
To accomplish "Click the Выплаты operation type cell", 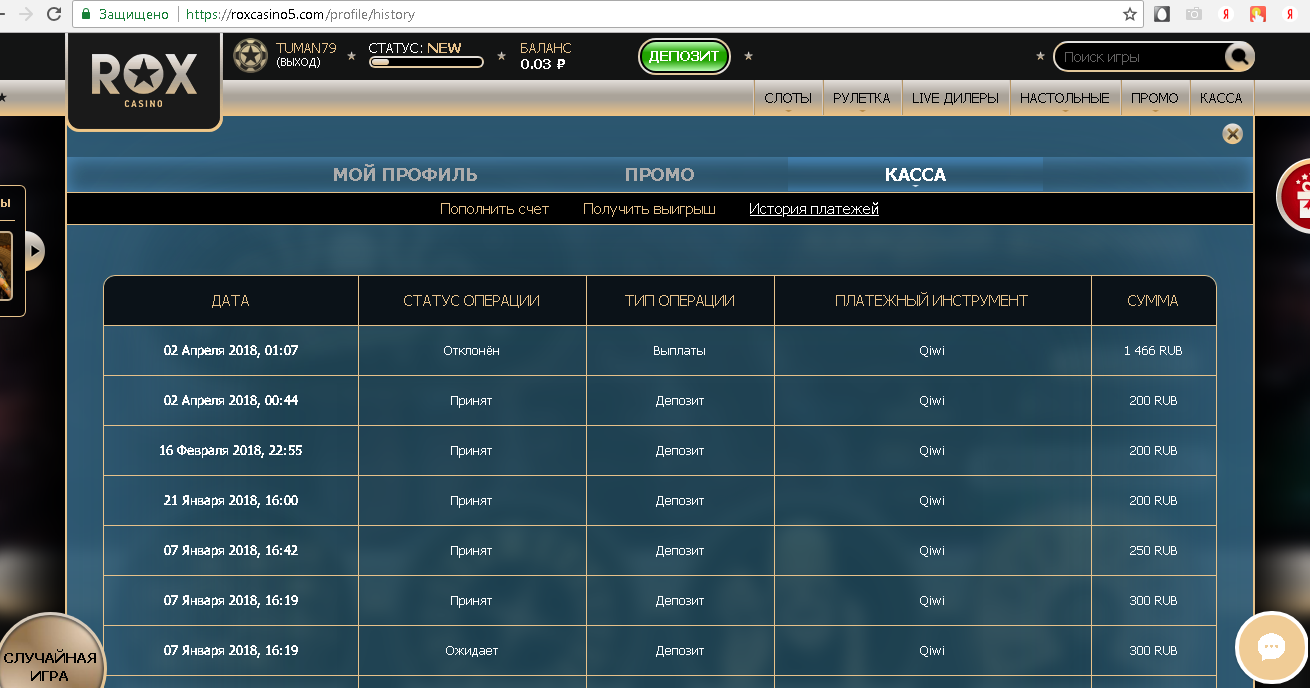I will 680,351.
